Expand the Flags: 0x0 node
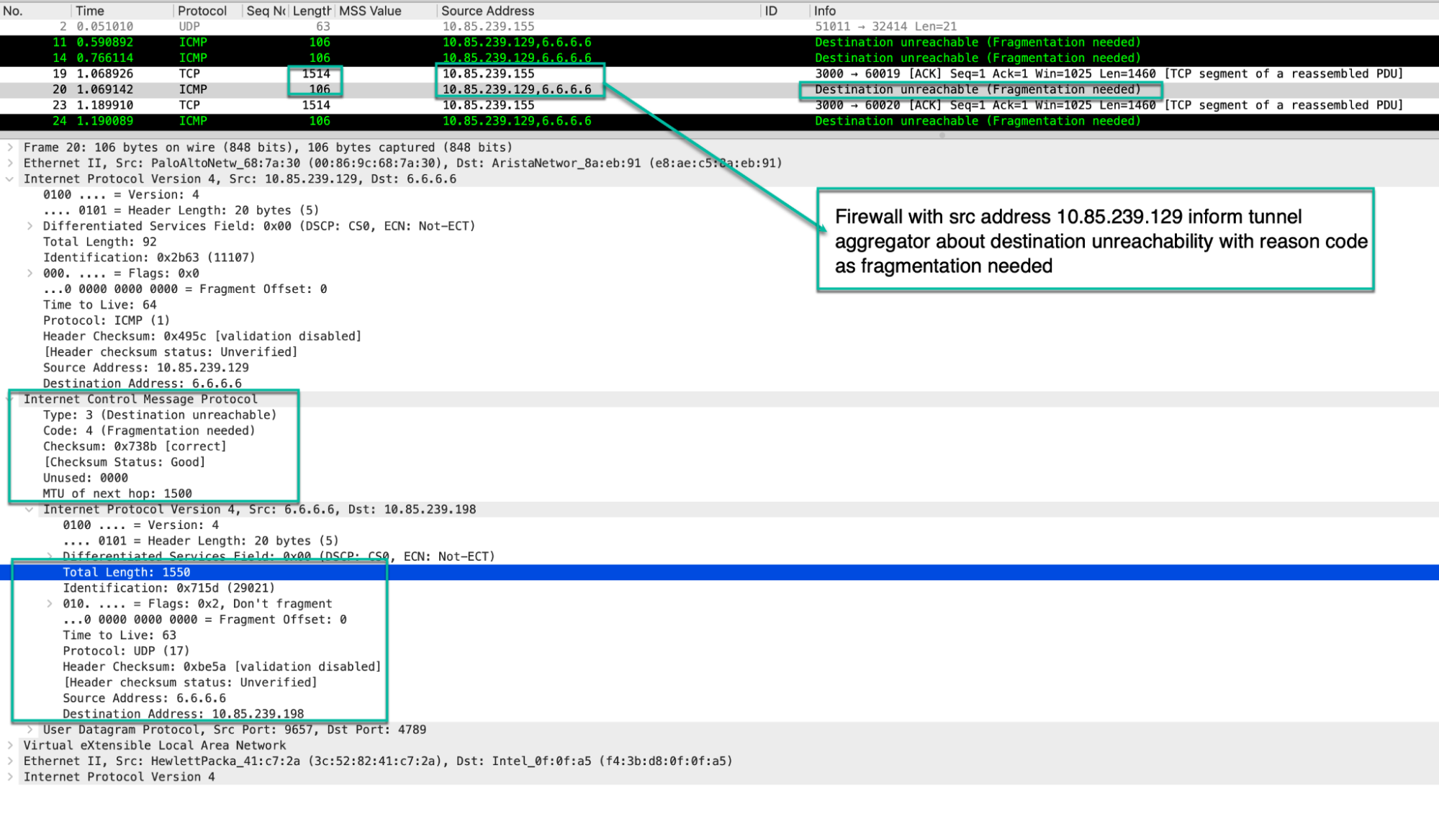Screen dimensions: 1439x840 click(29, 273)
